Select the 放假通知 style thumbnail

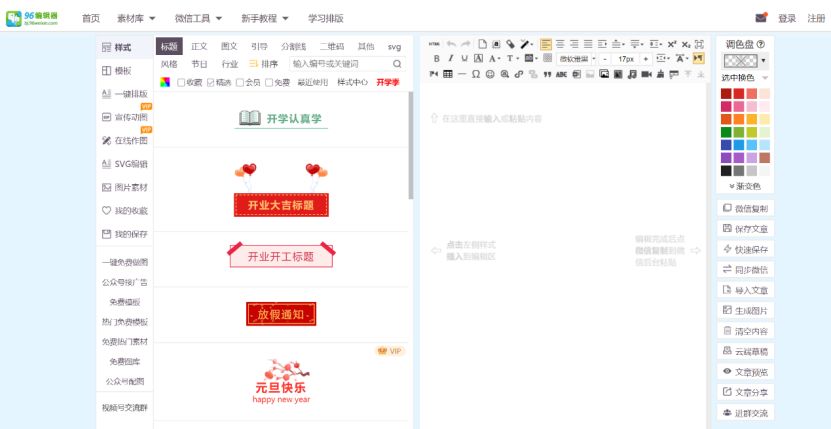281,314
